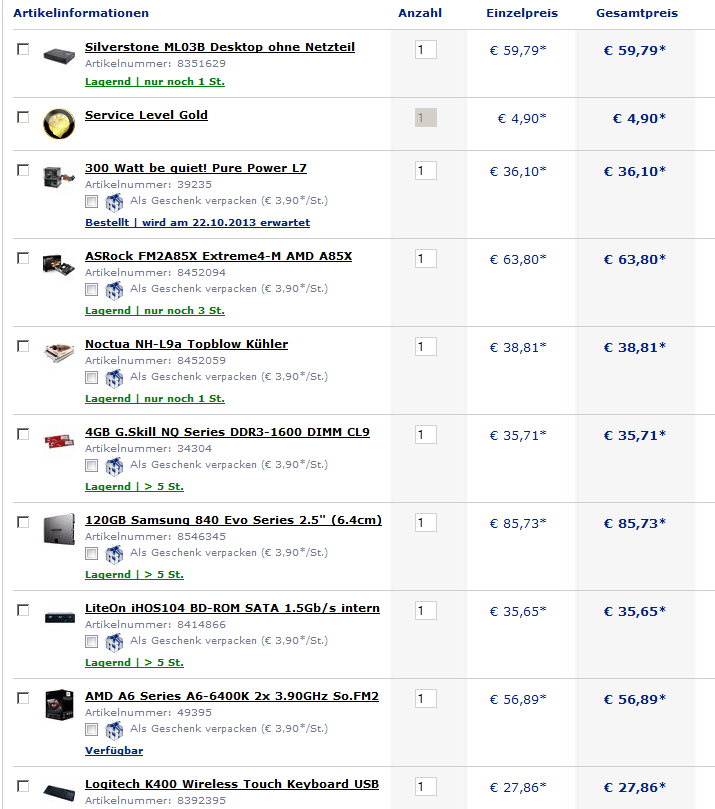This screenshot has width=715, height=809.
Task: Enable gift wrapping for Samsung 840 Evo
Action: pos(91,554)
